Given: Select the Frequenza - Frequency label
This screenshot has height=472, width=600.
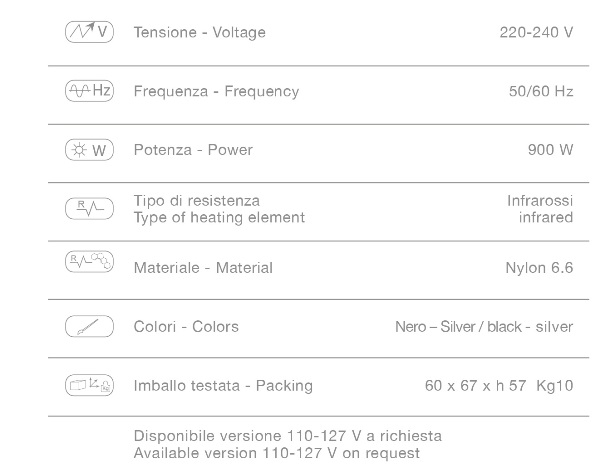Looking at the screenshot, I should tap(216, 92).
